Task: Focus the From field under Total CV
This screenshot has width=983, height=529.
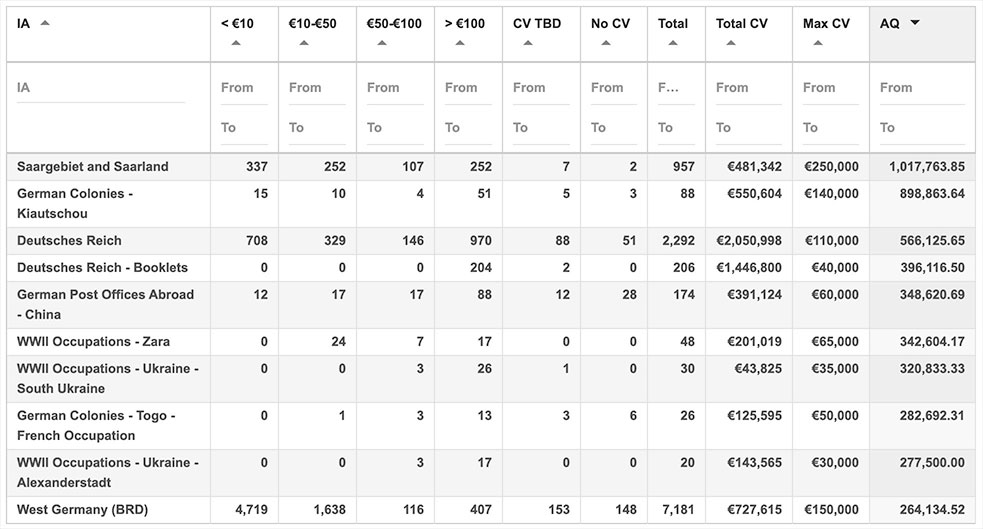Action: [x=747, y=88]
